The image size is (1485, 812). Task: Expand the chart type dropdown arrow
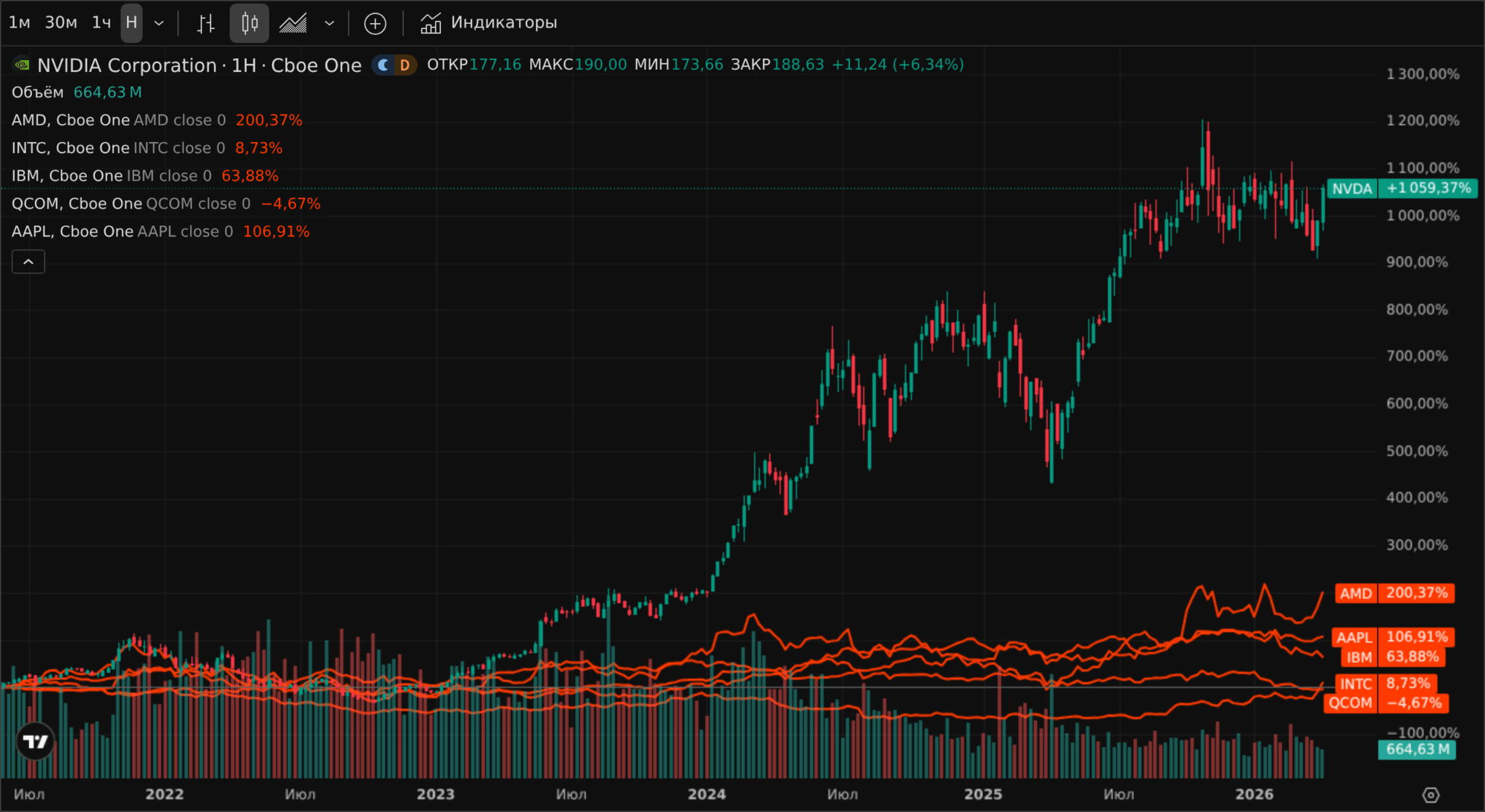[x=329, y=23]
